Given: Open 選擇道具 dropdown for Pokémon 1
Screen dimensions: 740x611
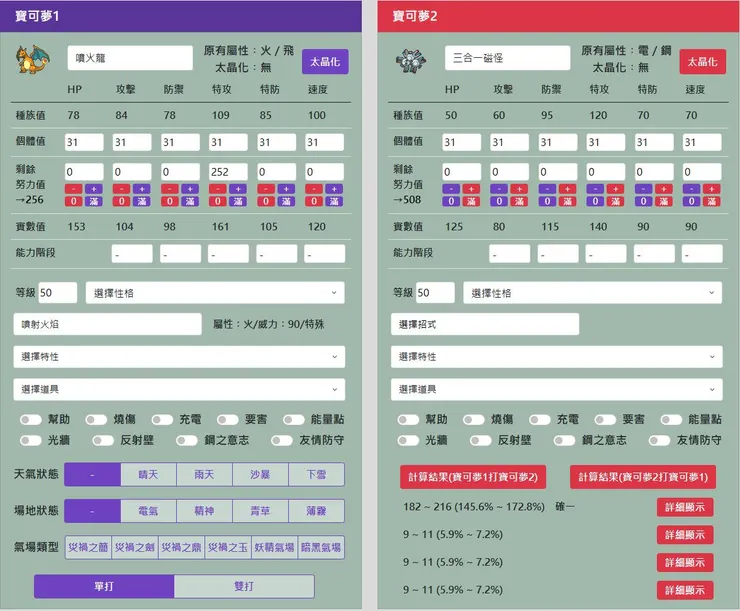Looking at the screenshot, I should (x=179, y=390).
